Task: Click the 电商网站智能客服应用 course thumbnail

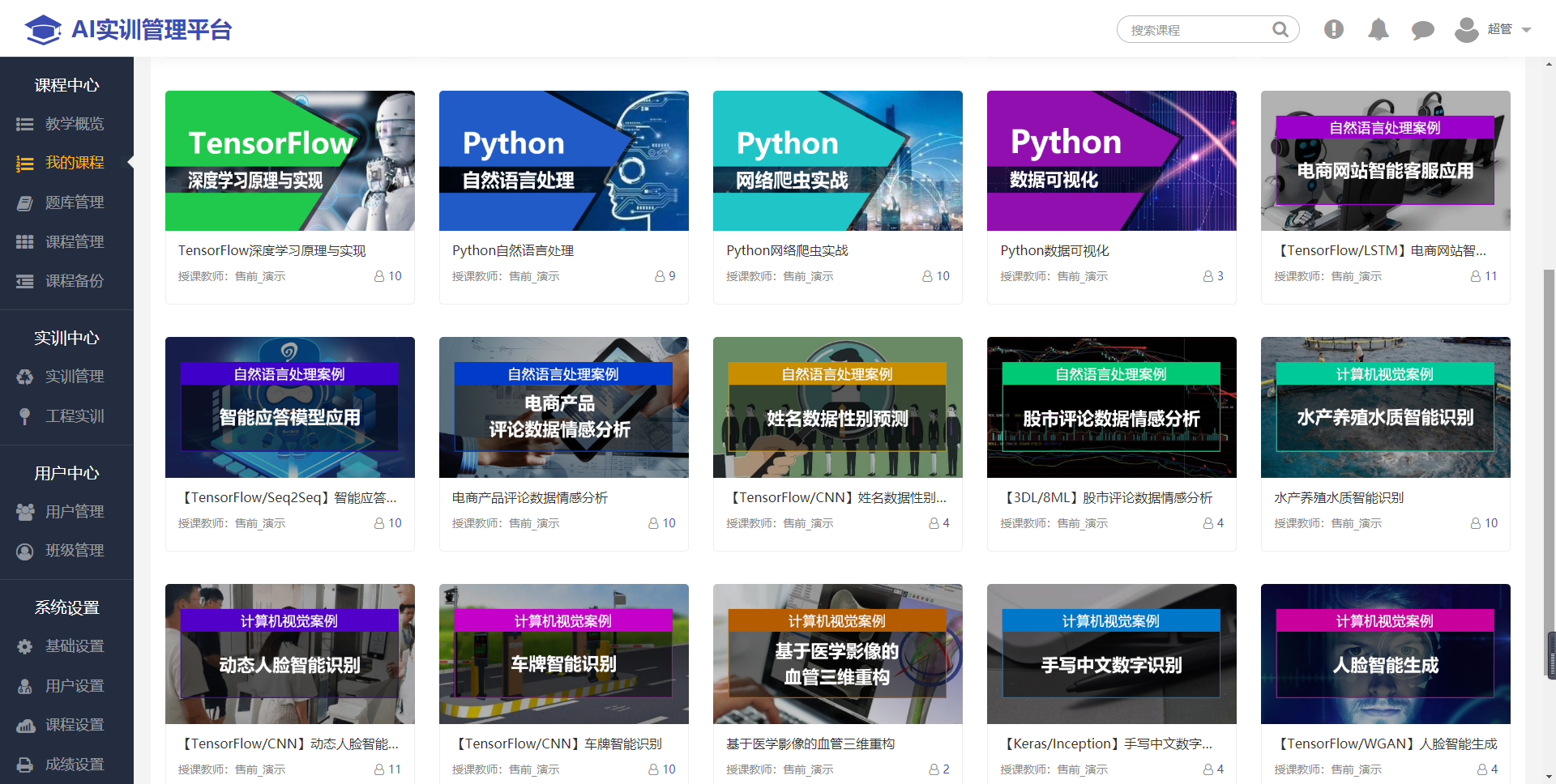Action: (x=1386, y=161)
